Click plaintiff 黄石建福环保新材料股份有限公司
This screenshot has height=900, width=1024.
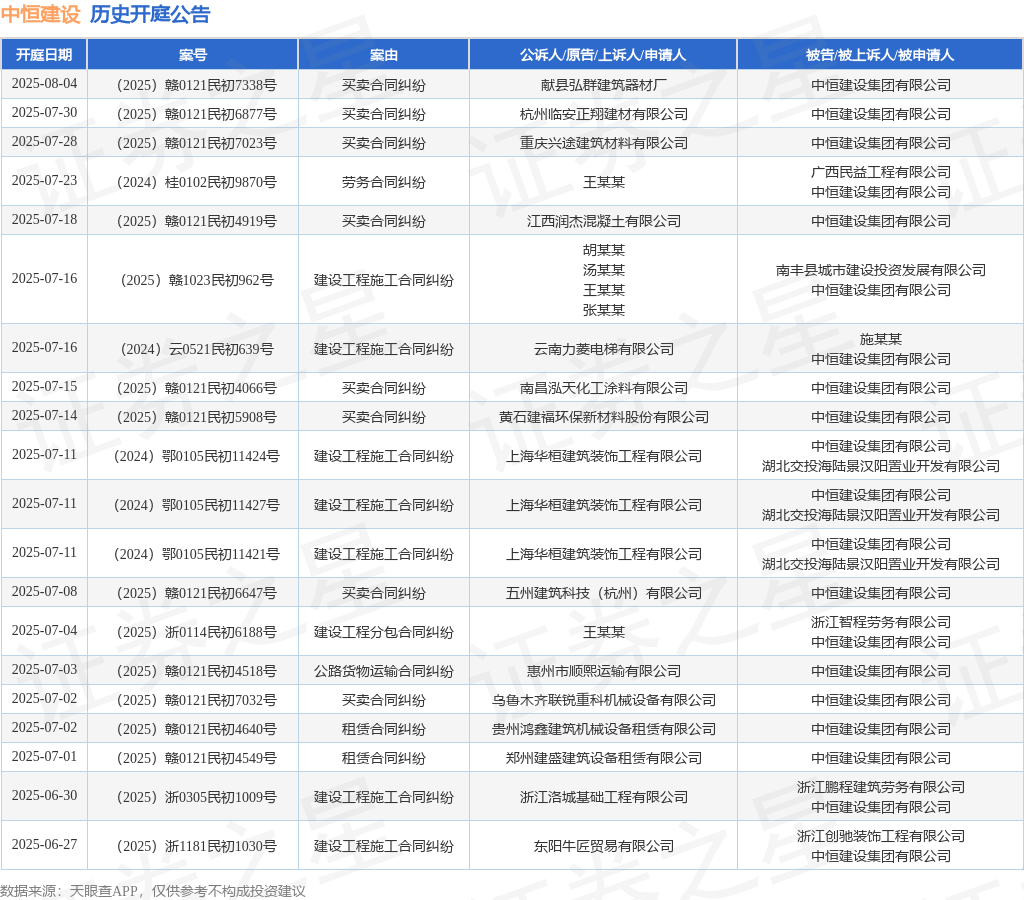click(603, 417)
